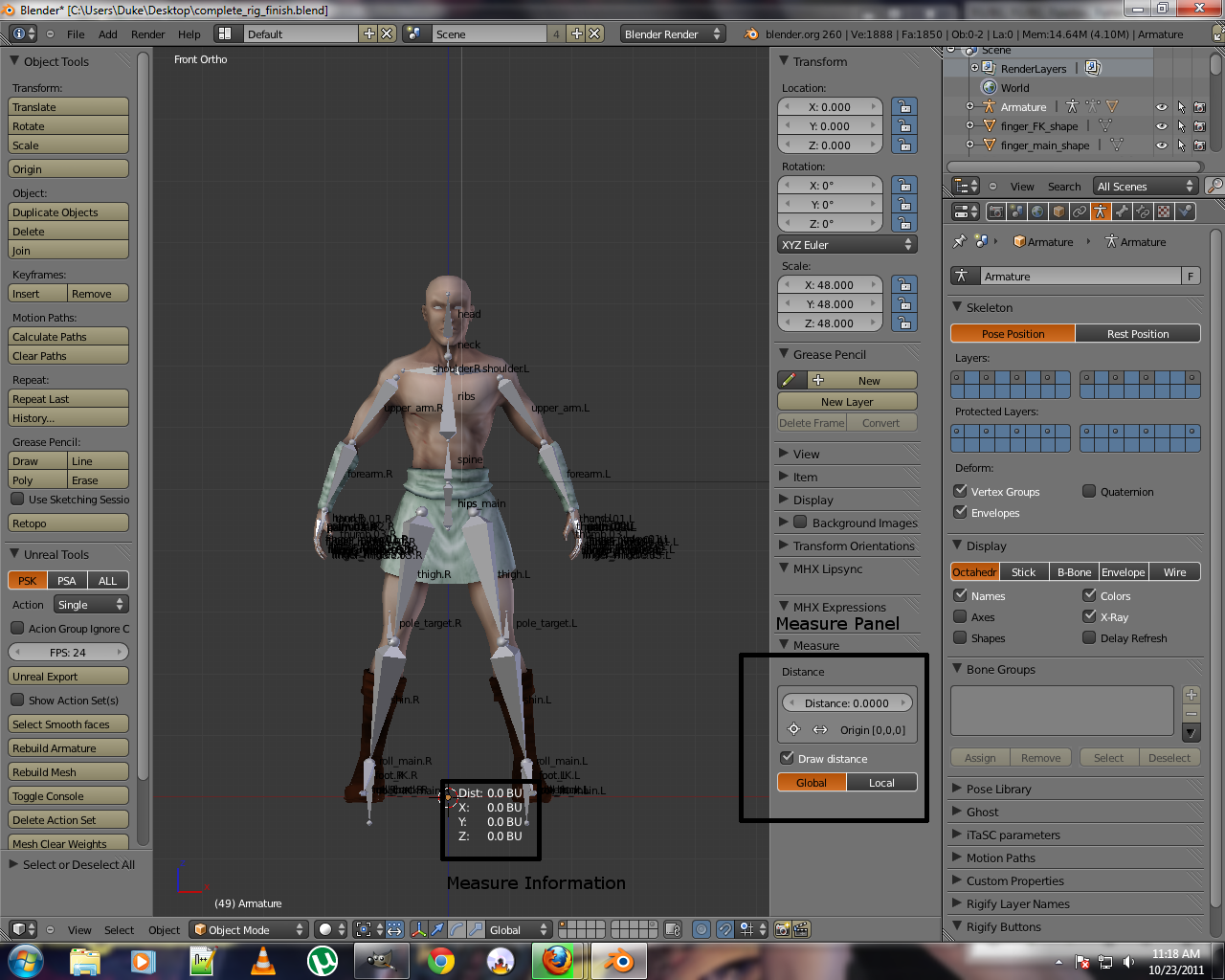Expand the Armature row in the outliner
Viewport: 1225px width, 980px height.
(x=969, y=107)
